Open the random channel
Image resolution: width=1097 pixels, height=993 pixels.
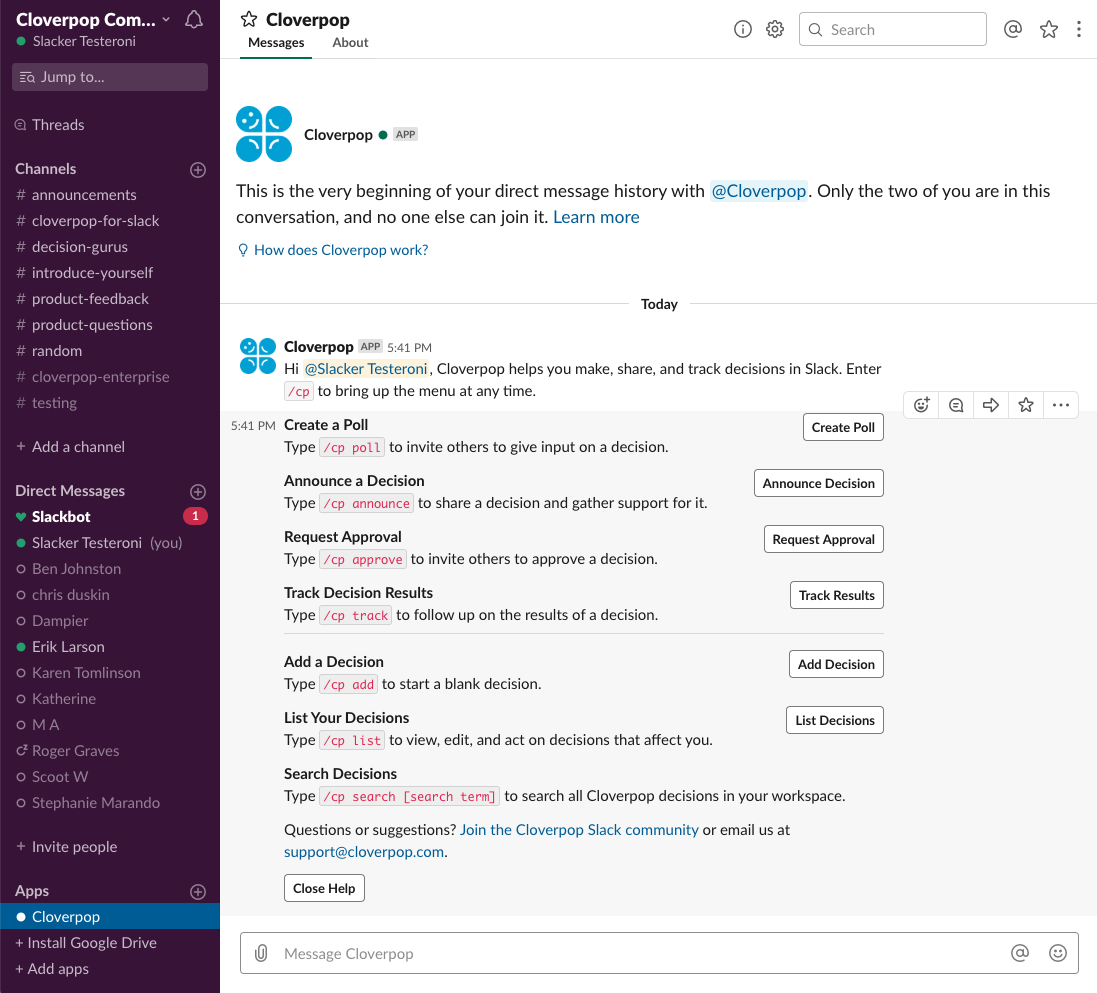tap(110, 351)
